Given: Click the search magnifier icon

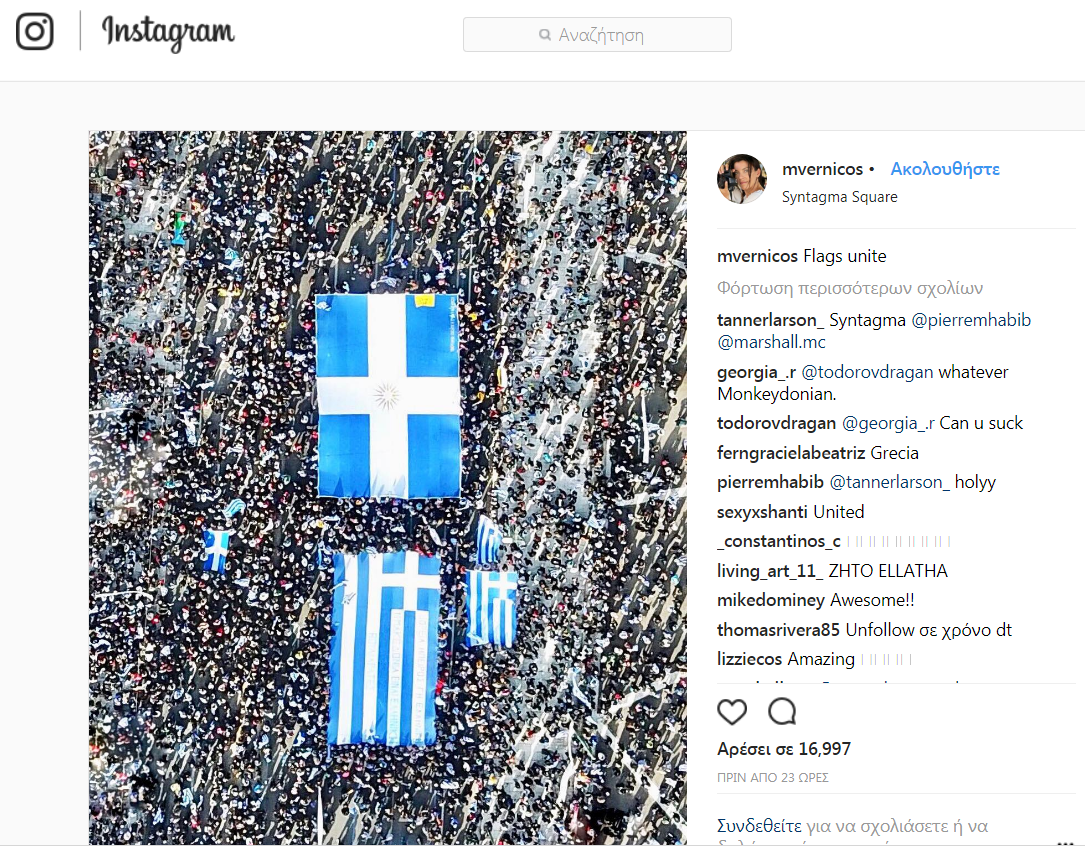Looking at the screenshot, I should click(x=545, y=35).
